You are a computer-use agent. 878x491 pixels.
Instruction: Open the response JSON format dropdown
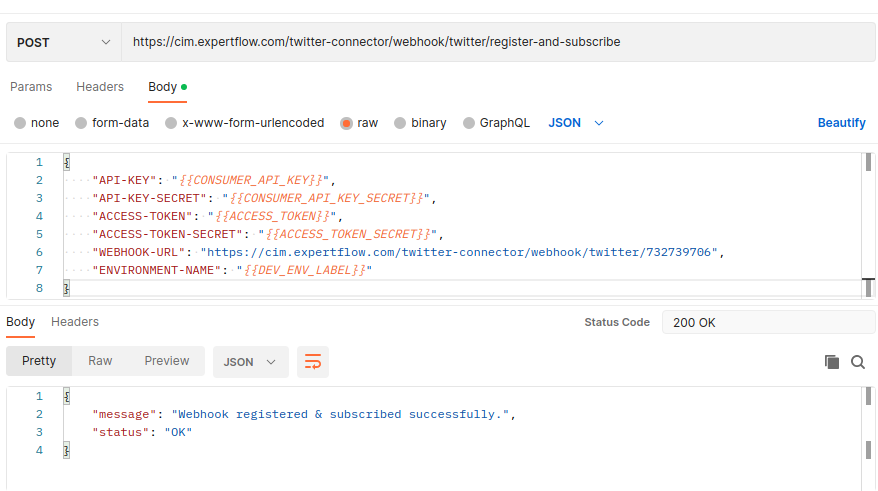pos(250,362)
